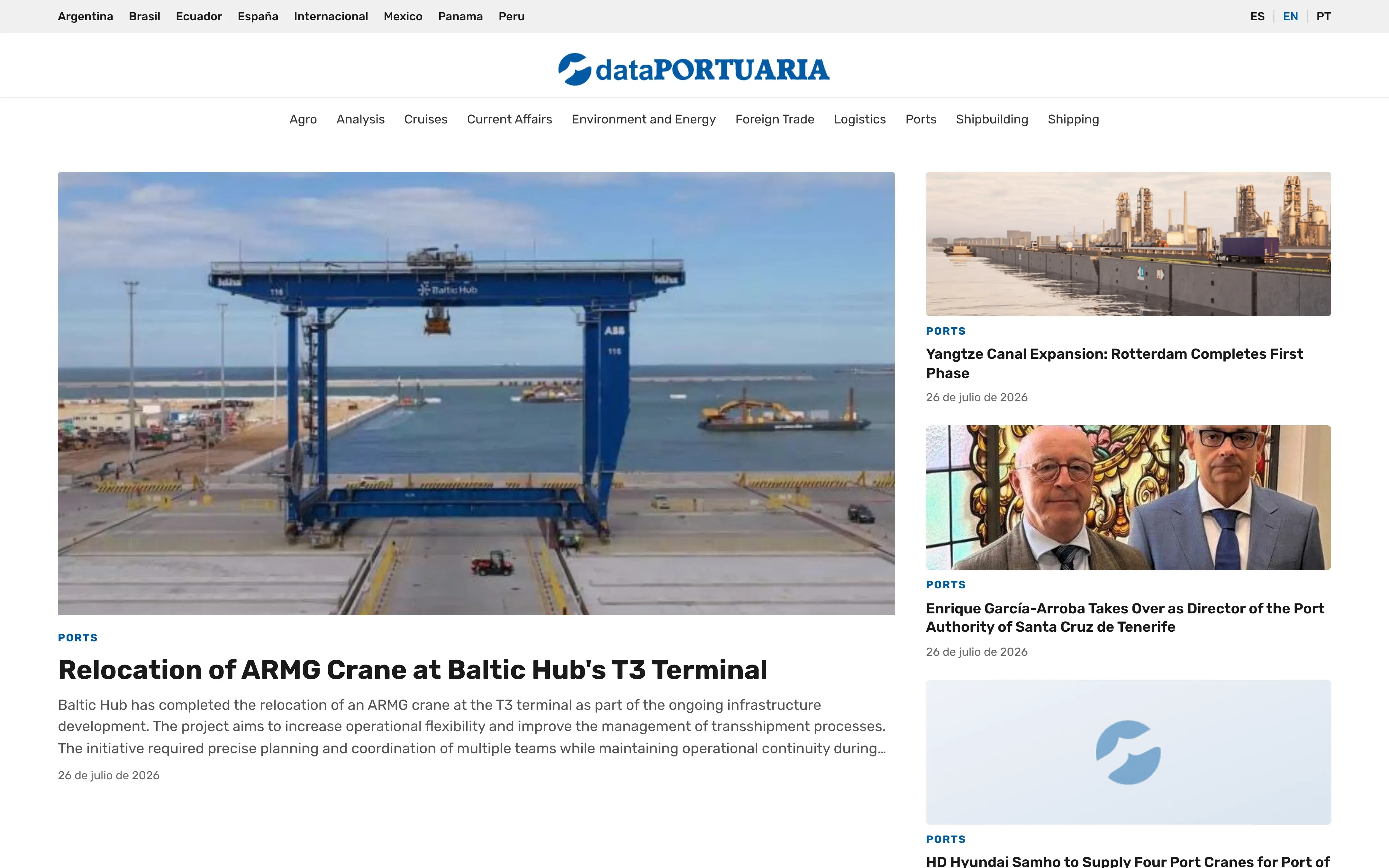Open the Analysis section
Screen dimensions: 1389x868
tap(360, 119)
